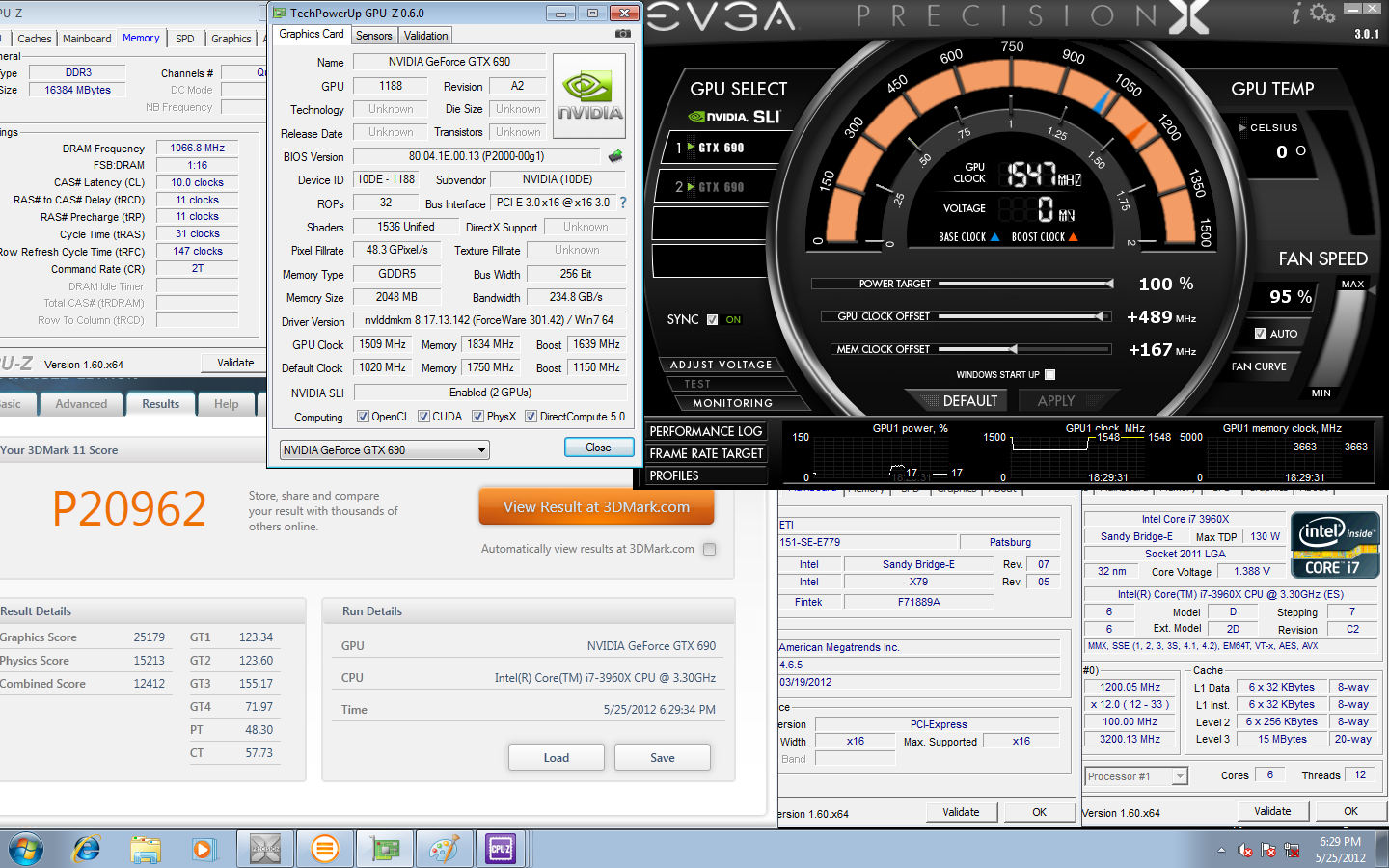Click the Intel Core i7 badge in CPU-Z

pyautogui.click(x=1335, y=544)
